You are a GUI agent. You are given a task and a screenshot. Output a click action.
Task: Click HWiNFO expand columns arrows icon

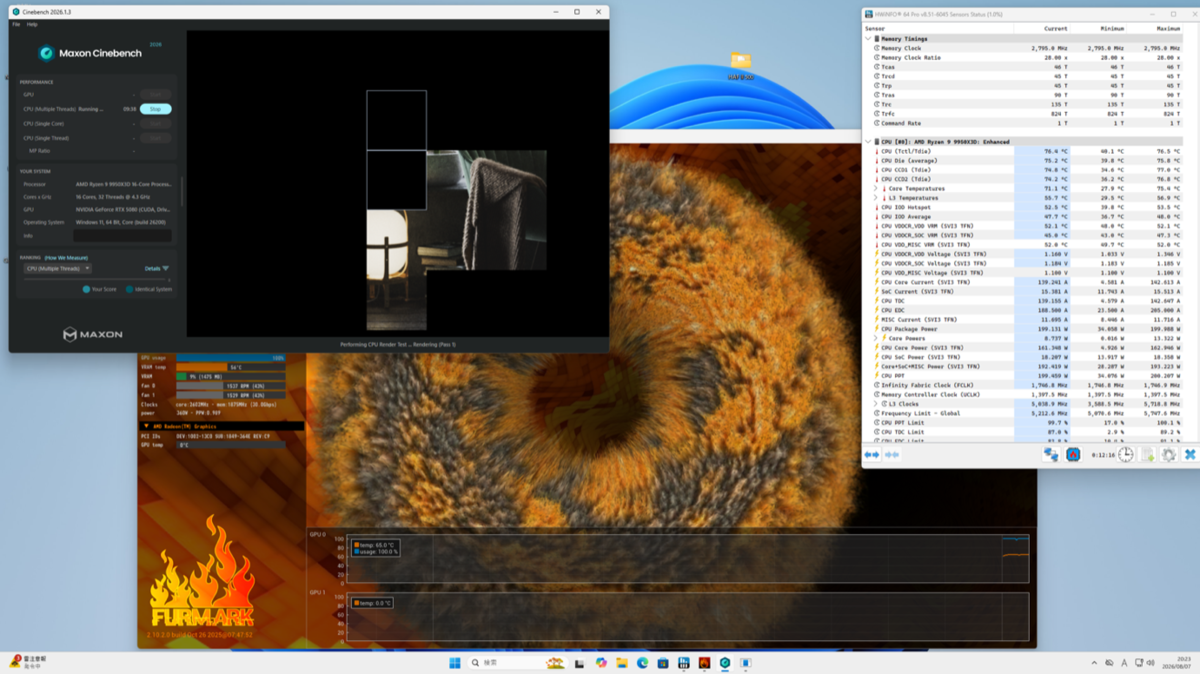[x=871, y=454]
